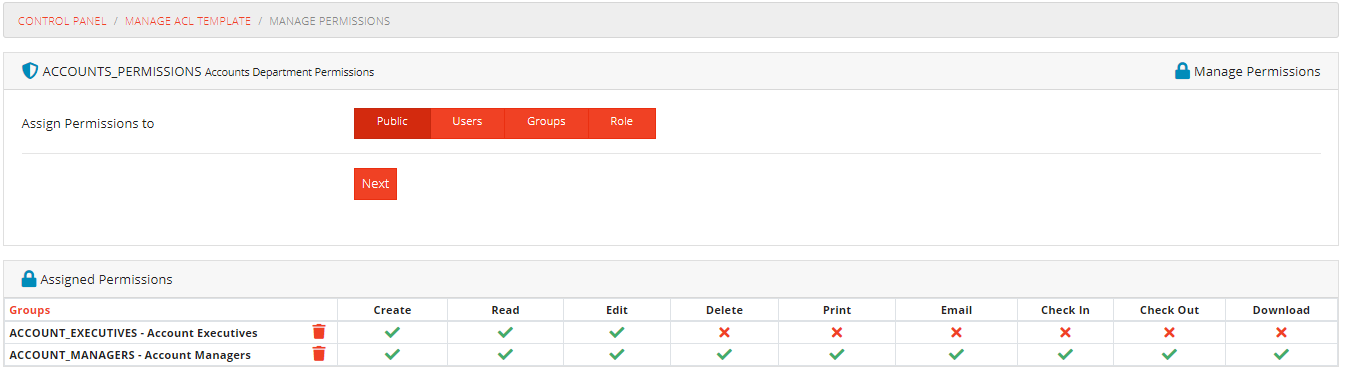This screenshot has width=1345, height=376.
Task: Delete the ACCOUNT_EXECUTIVES group permission row
Action: pyautogui.click(x=319, y=332)
